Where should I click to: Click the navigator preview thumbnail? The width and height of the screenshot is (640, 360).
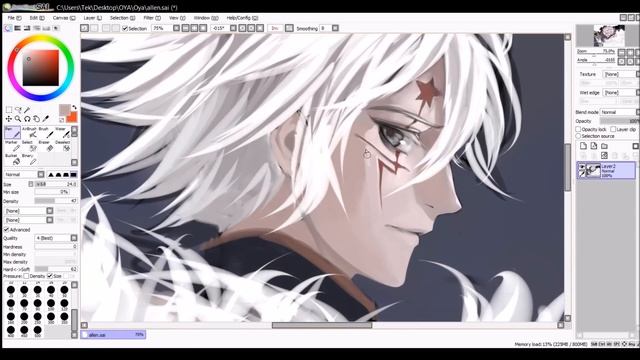pyautogui.click(x=608, y=36)
